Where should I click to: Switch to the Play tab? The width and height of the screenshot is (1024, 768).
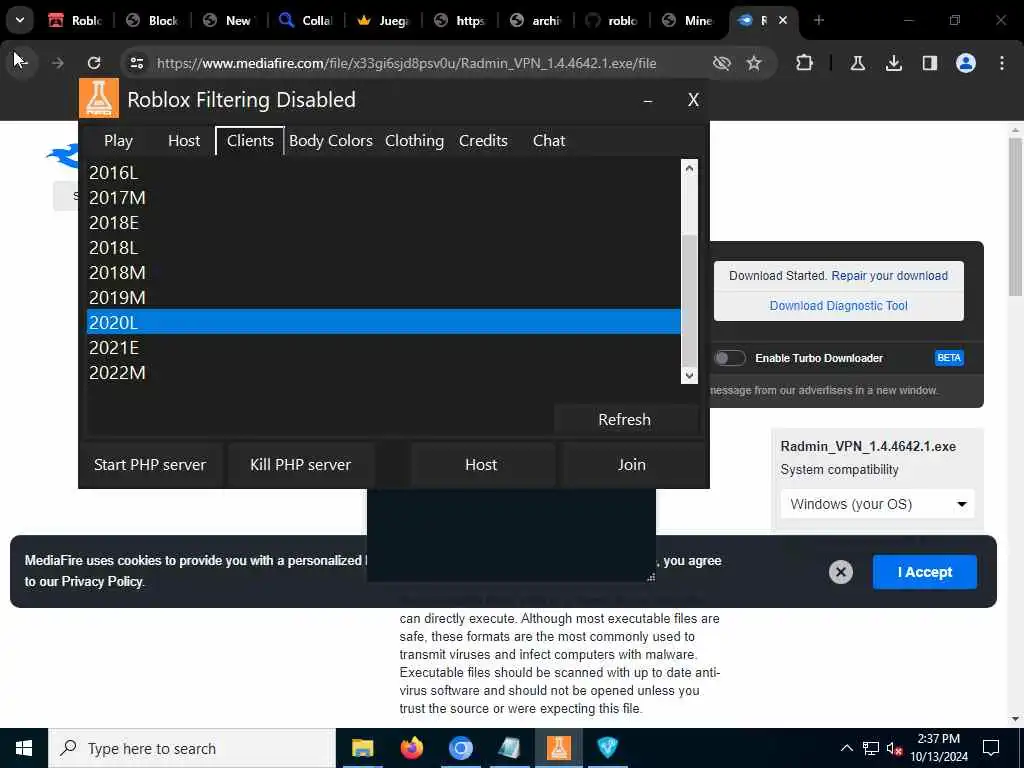pos(118,140)
